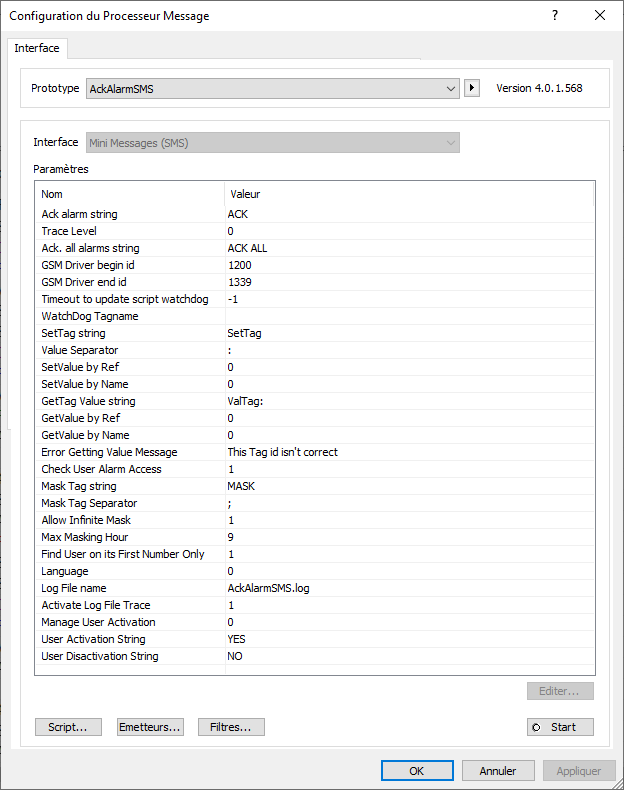Confirm with the OK button
The height and width of the screenshot is (790, 624).
click(417, 771)
